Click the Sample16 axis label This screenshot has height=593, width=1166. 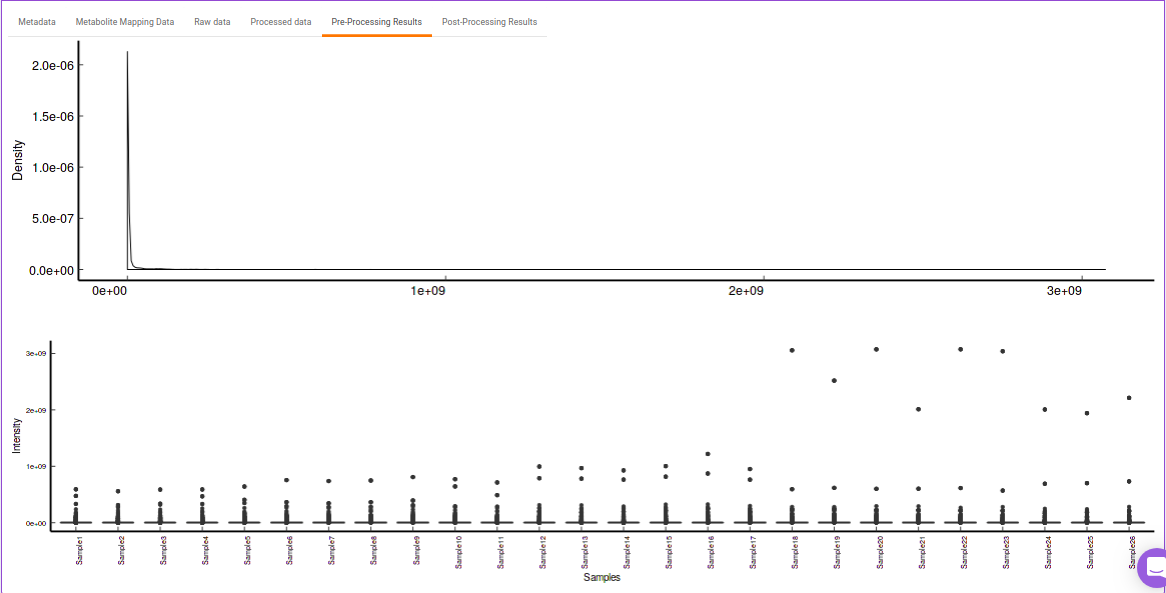pyautogui.click(x=711, y=551)
